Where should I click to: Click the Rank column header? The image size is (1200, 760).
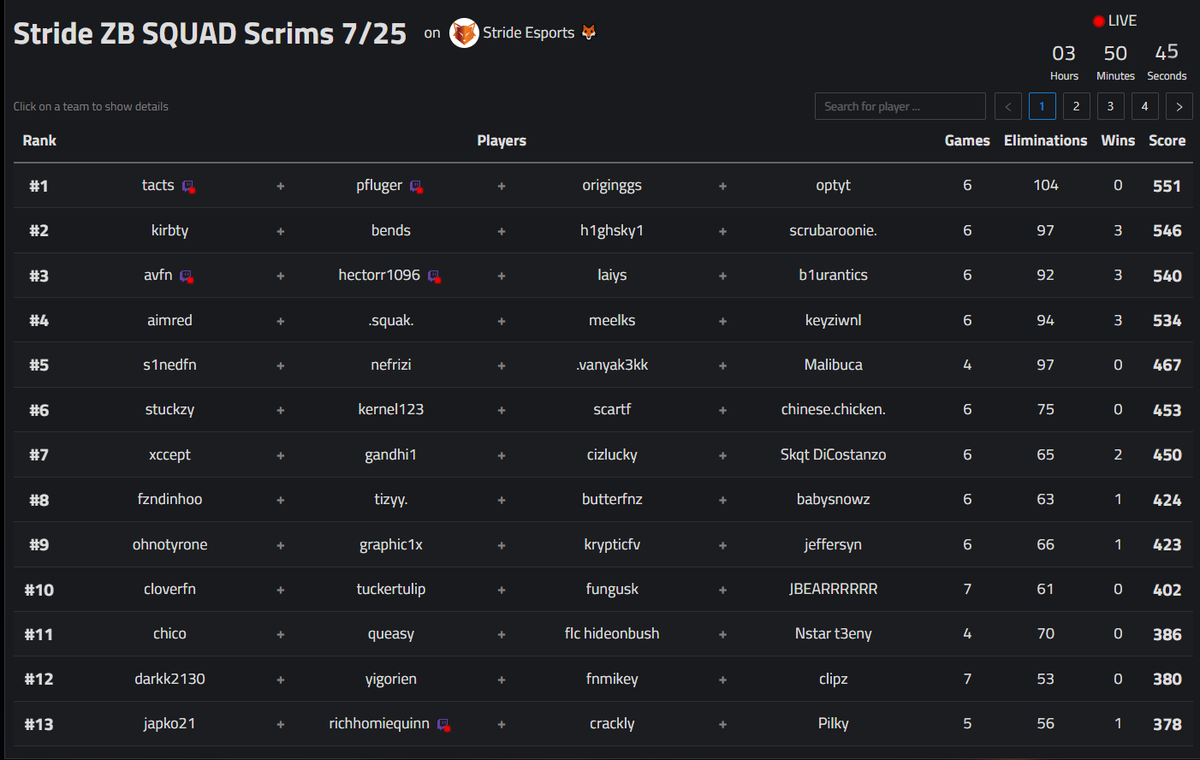(x=39, y=141)
